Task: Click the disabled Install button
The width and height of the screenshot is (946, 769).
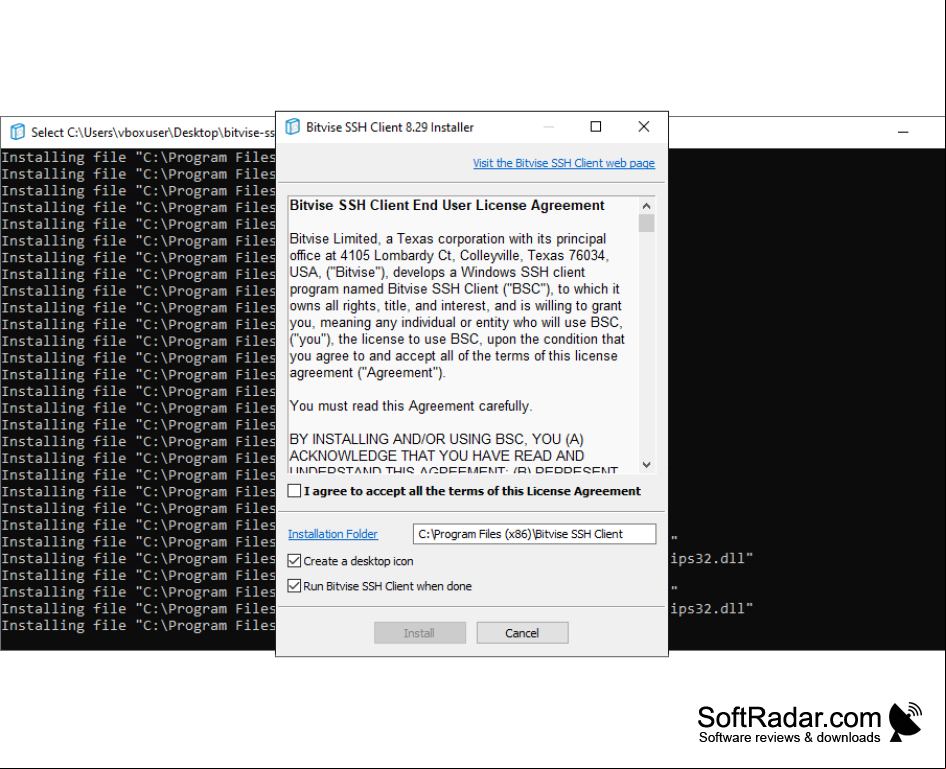Action: [x=420, y=633]
